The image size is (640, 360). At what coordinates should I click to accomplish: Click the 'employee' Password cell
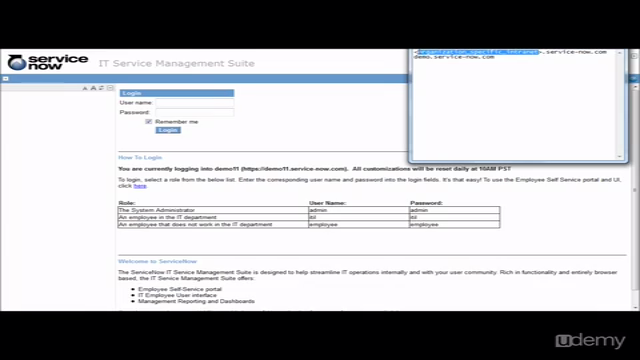[x=454, y=224]
